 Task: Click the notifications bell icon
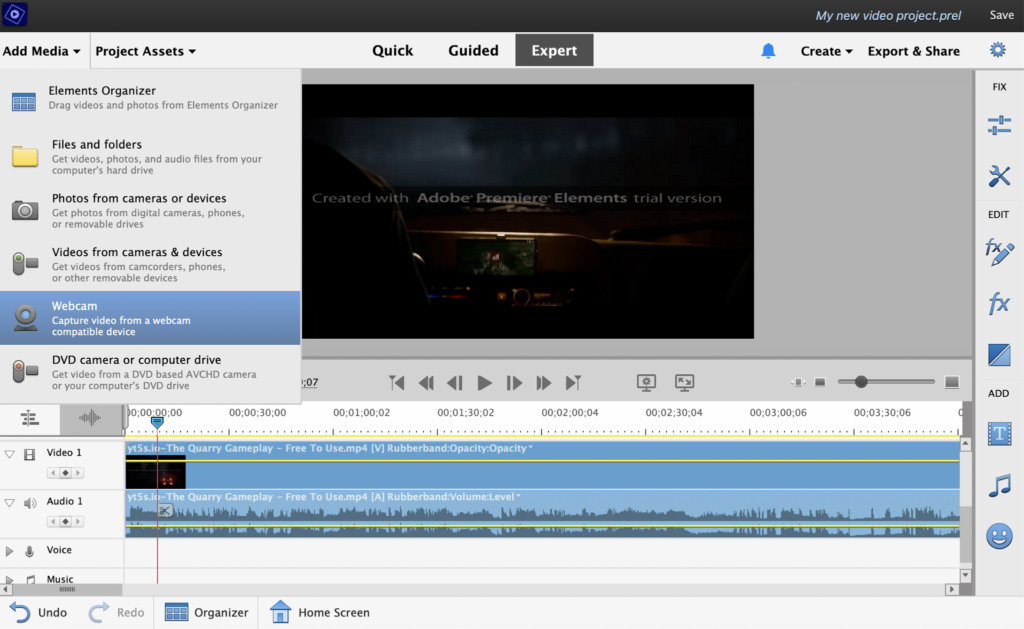(x=768, y=51)
